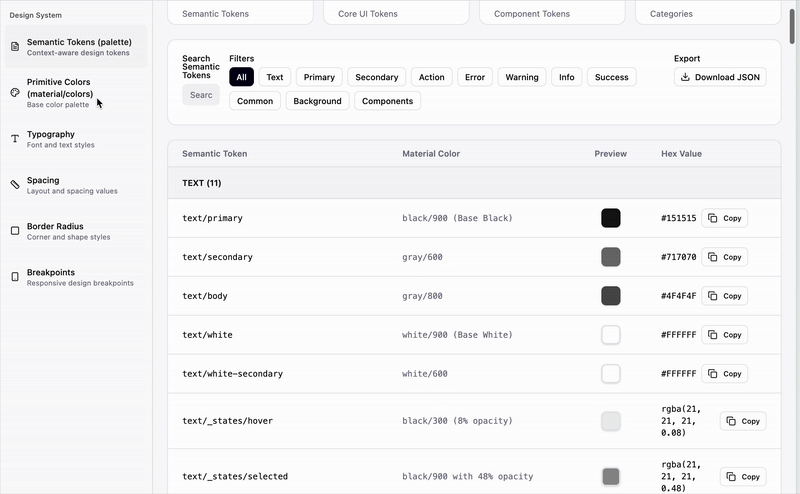Click the Search Semantic Tokens input field

click(201, 95)
